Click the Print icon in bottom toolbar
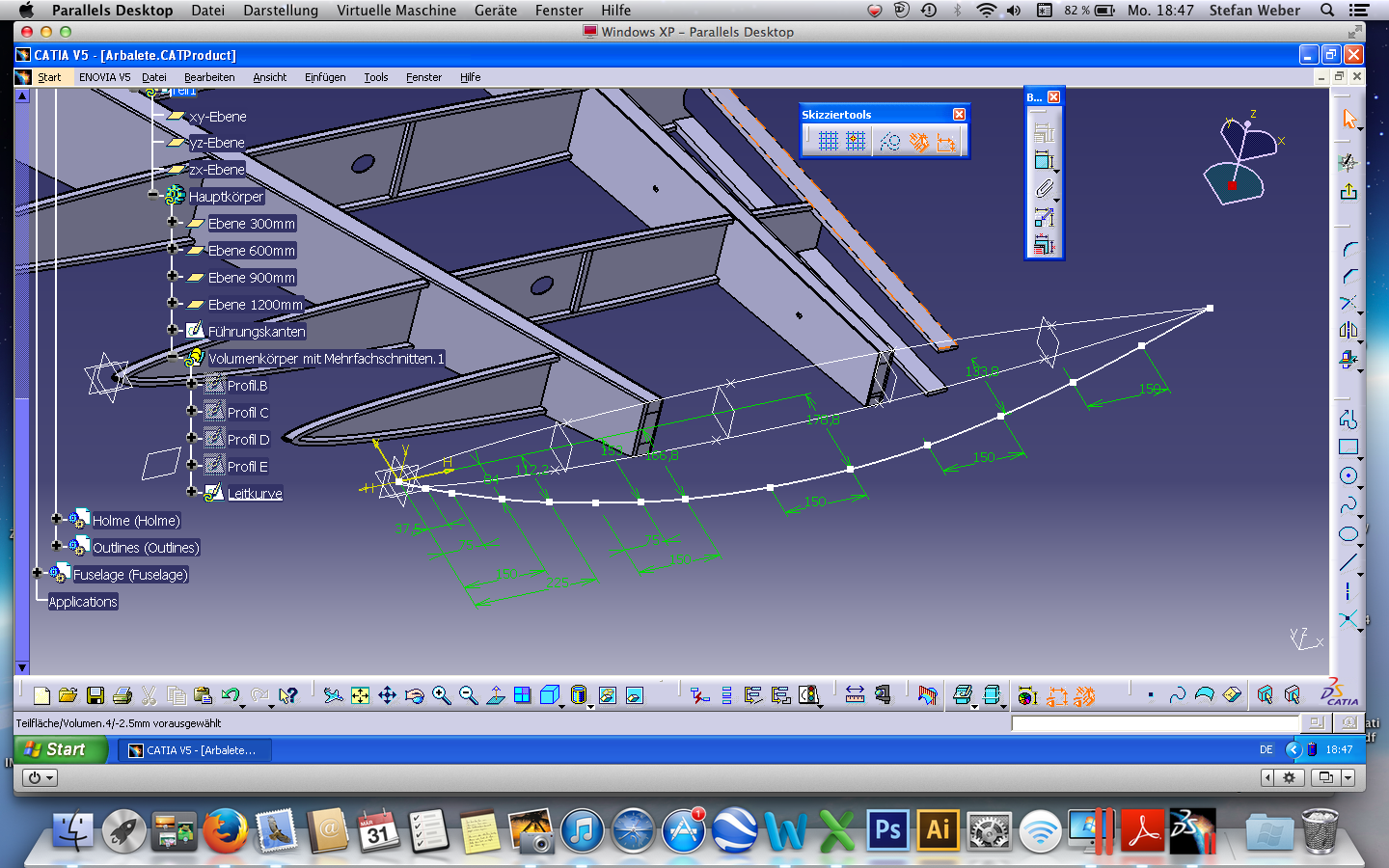 click(122, 695)
